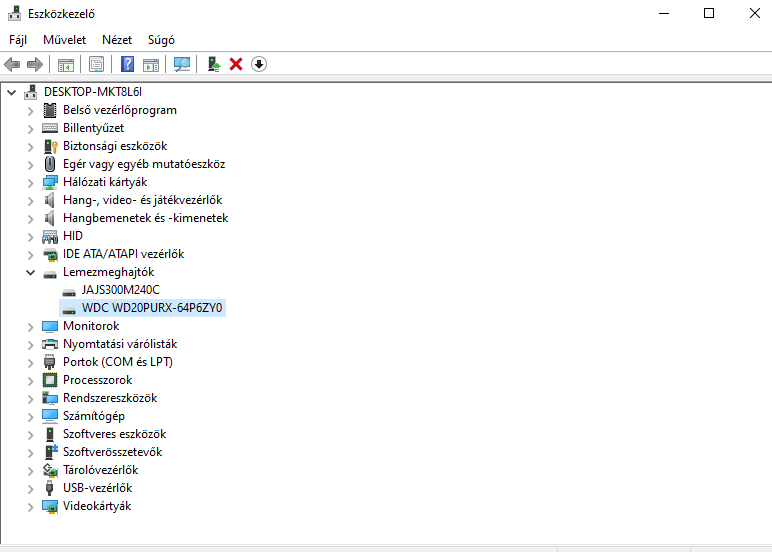
Task: Expand the Hangbemenetek és -kimenetek node
Action: click(x=31, y=219)
